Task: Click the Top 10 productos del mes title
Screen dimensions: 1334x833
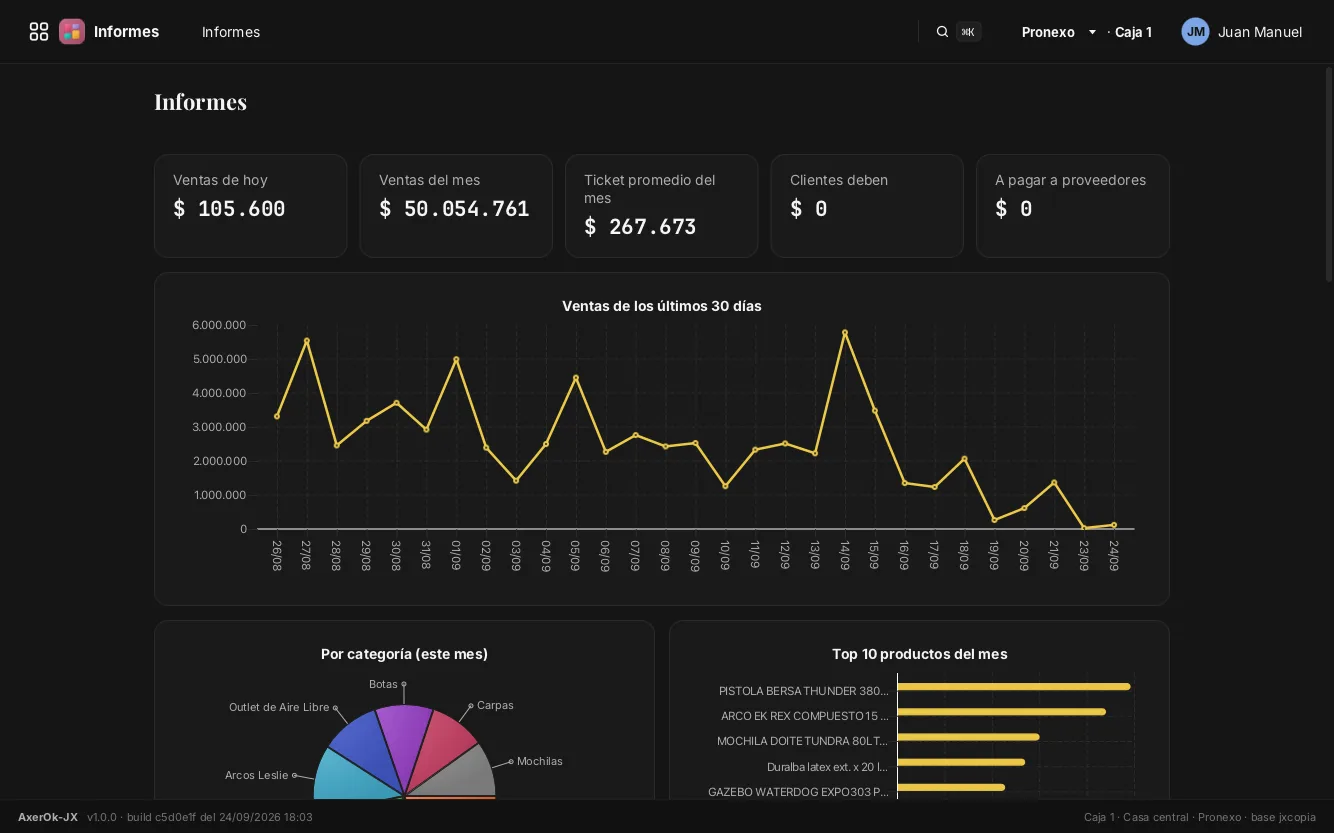Action: [920, 654]
